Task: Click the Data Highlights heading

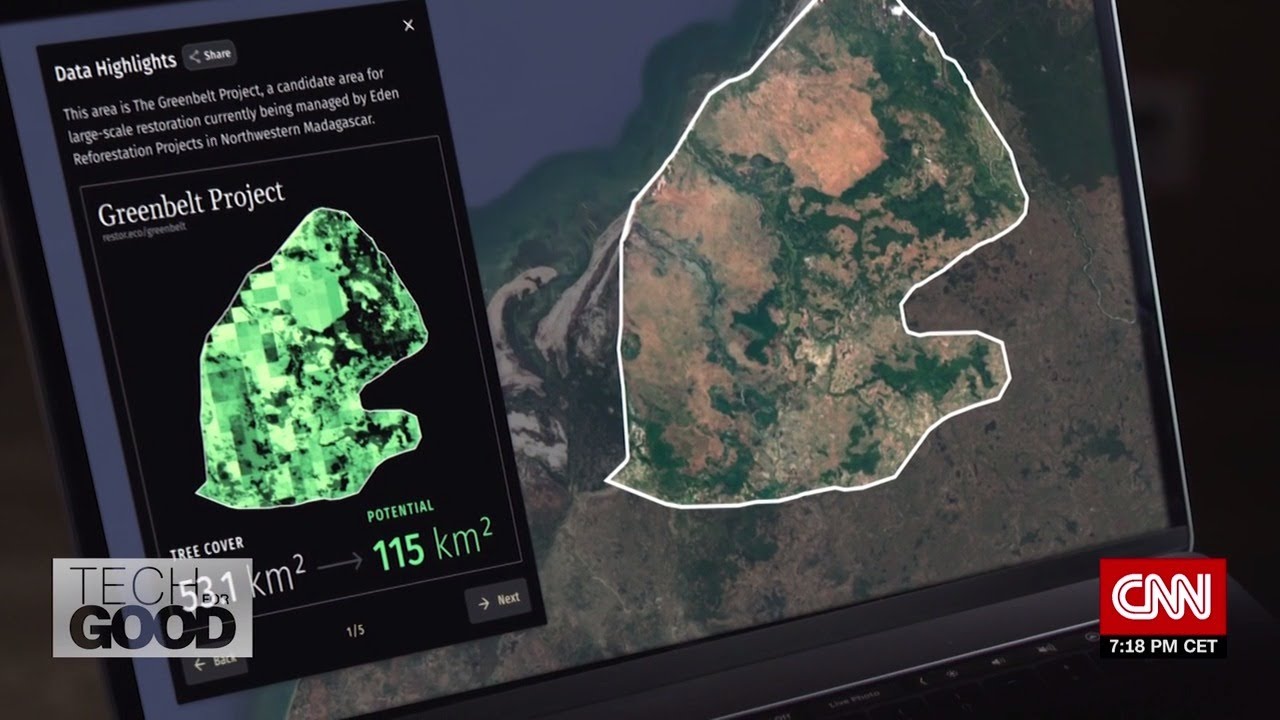Action: [x=115, y=67]
